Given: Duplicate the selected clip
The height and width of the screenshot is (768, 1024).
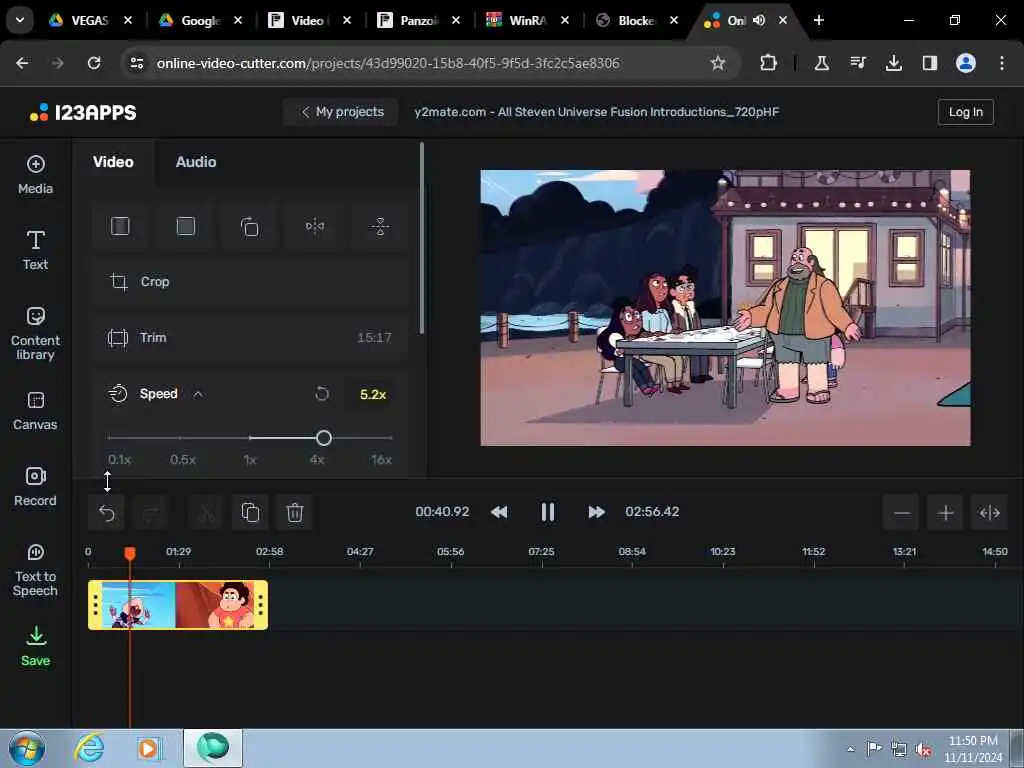Looking at the screenshot, I should pyautogui.click(x=250, y=513).
